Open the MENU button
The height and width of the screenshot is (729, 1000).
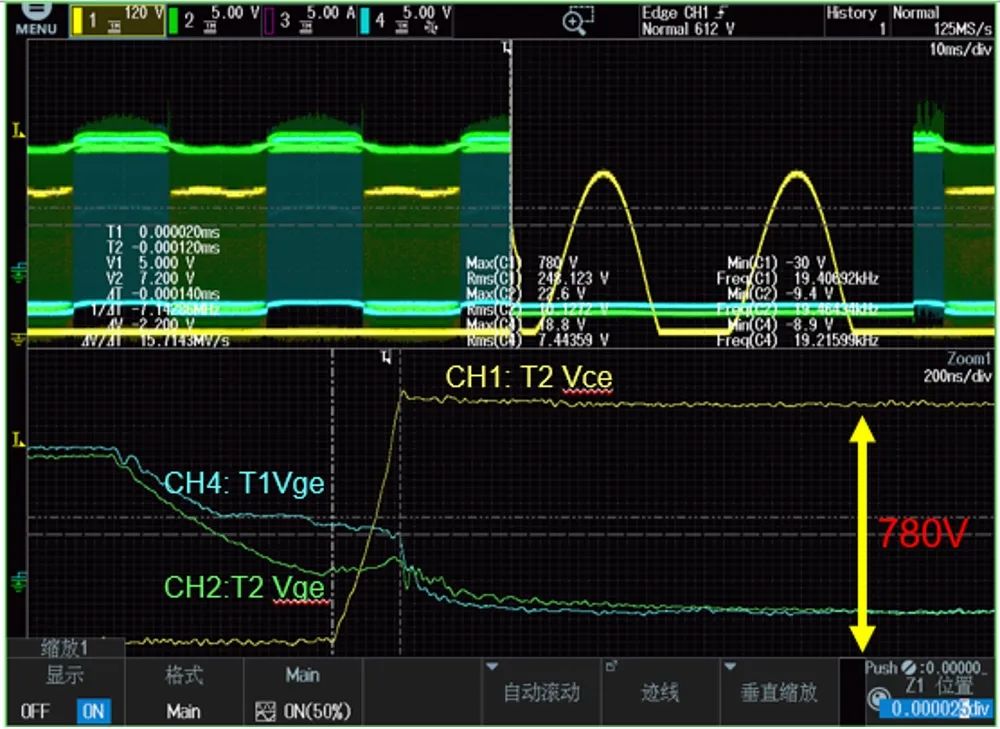pos(34,18)
